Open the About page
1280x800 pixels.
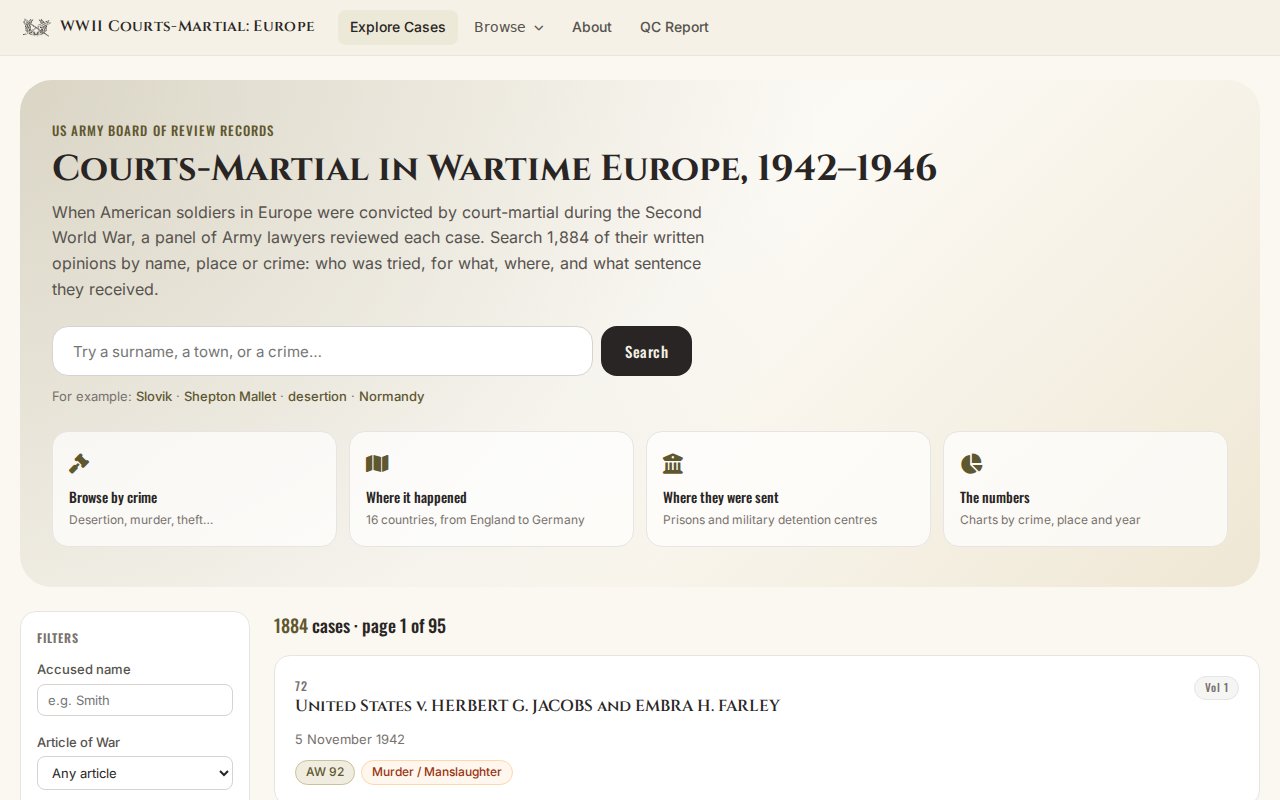point(592,27)
